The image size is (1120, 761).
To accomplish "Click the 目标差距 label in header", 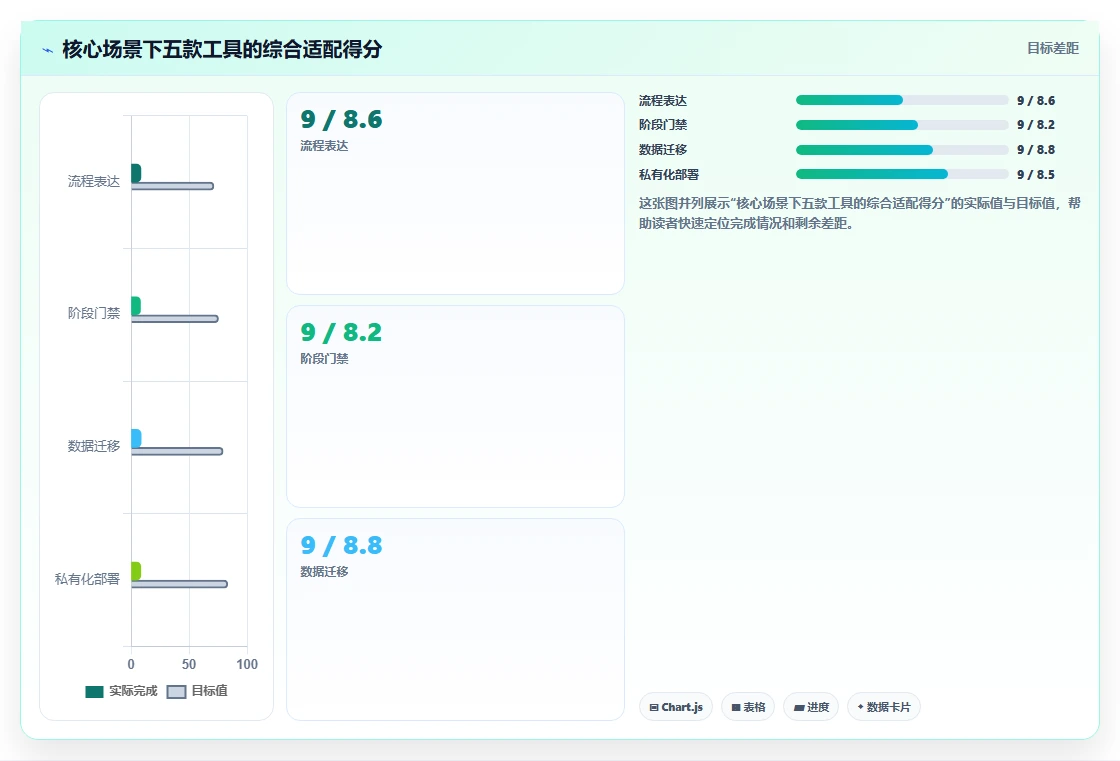I will point(1052,48).
